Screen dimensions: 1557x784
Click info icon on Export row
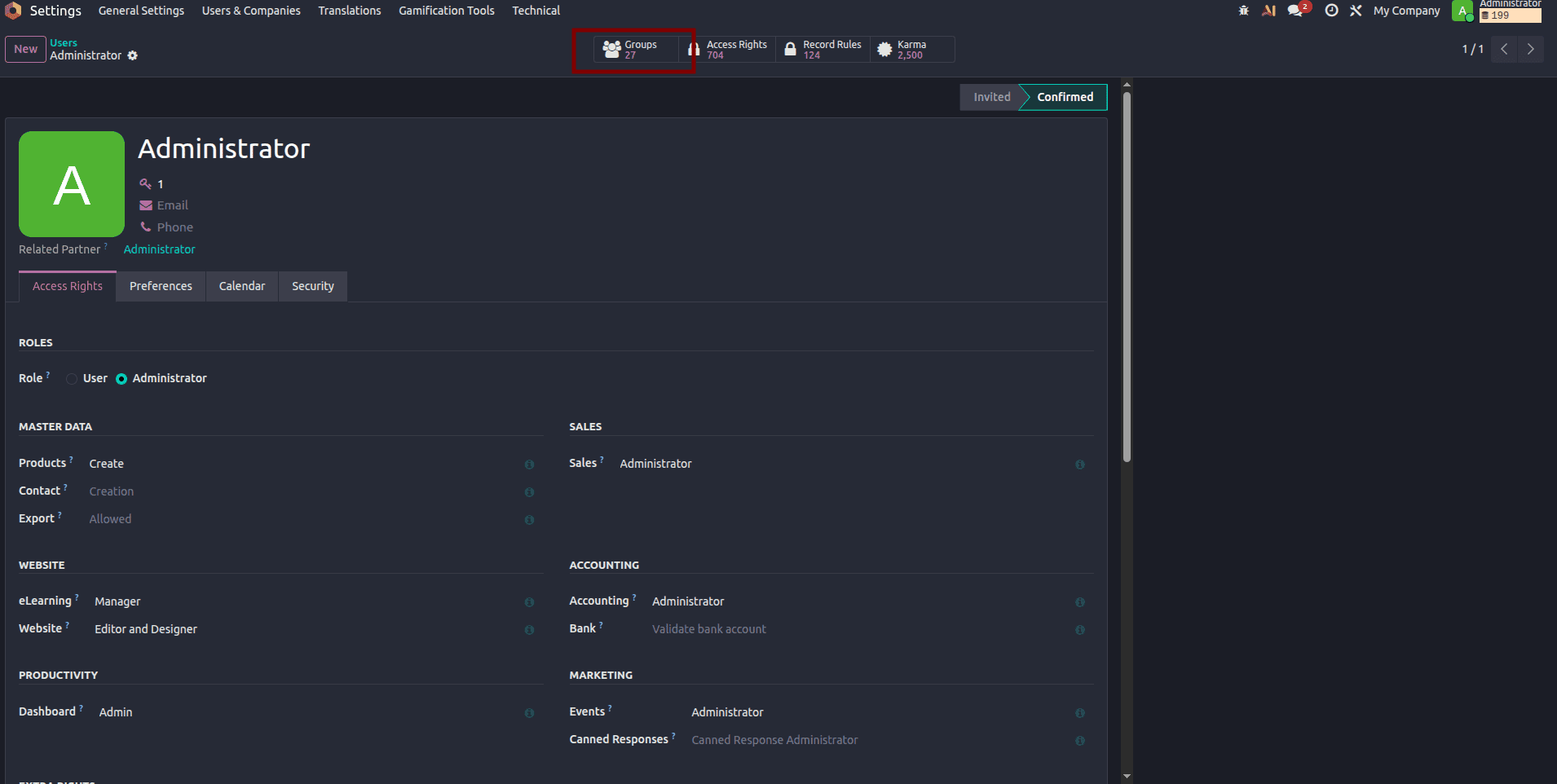tap(529, 520)
